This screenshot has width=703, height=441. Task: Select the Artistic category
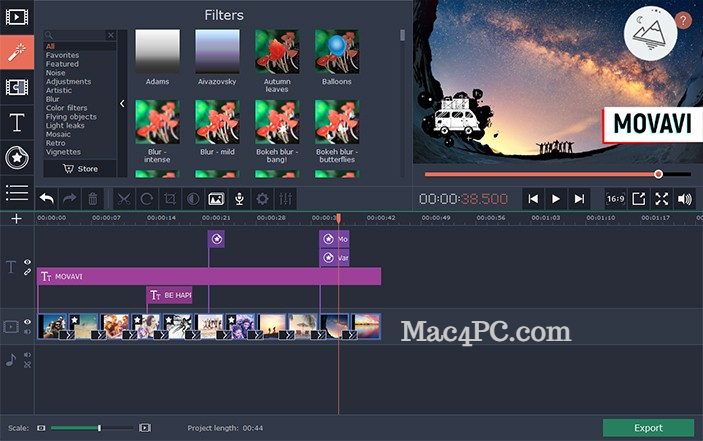[x=59, y=90]
